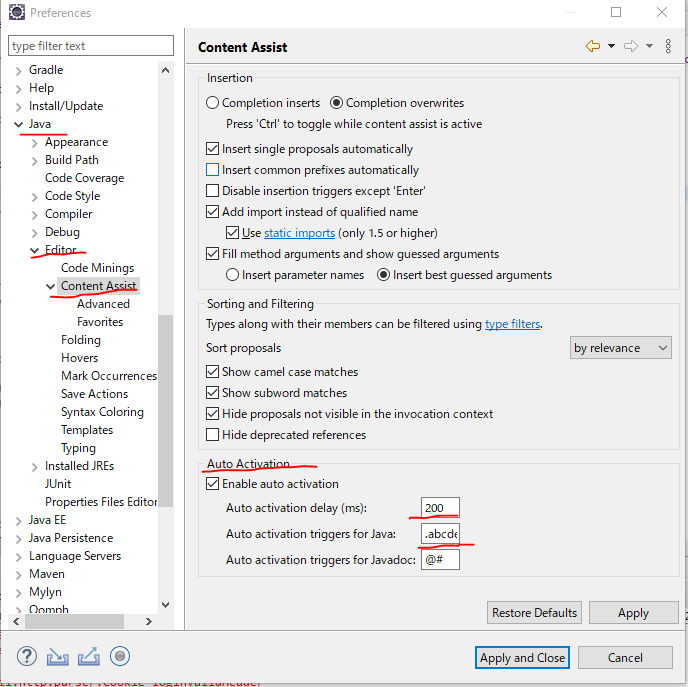Open Sort proposals by relevance dropdown
Screen dimensions: 688x687
tap(620, 348)
